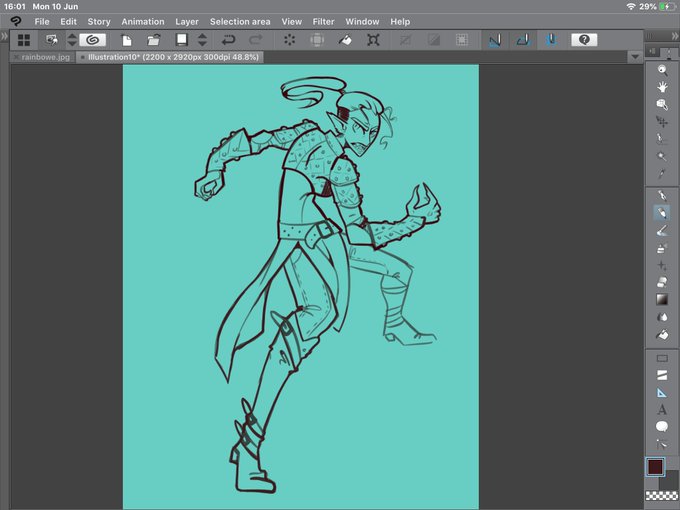The width and height of the screenshot is (680, 510).
Task: Toggle Snap to Grid
Action: (x=551, y=40)
